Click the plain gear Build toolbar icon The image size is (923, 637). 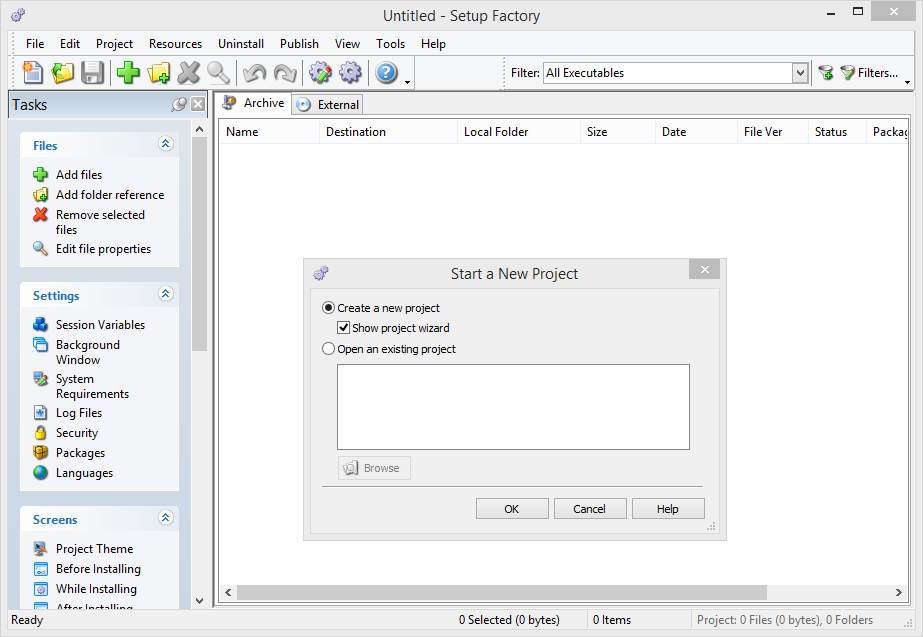(350, 72)
